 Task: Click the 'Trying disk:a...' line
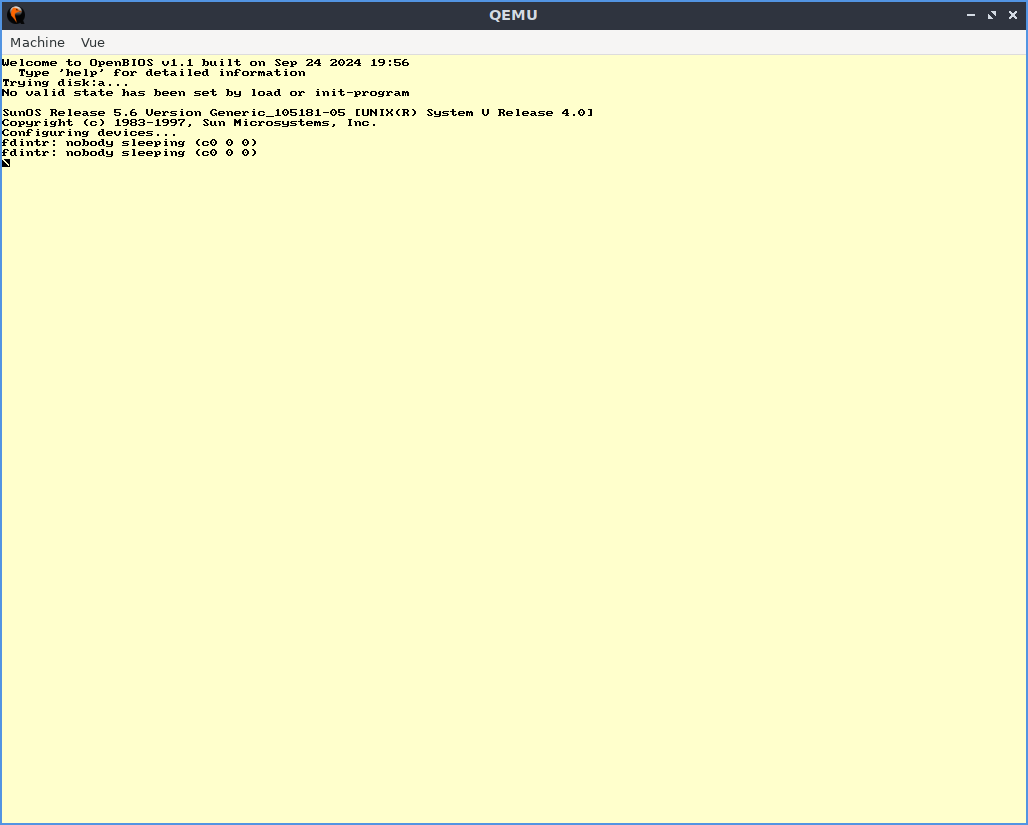[x=66, y=83]
